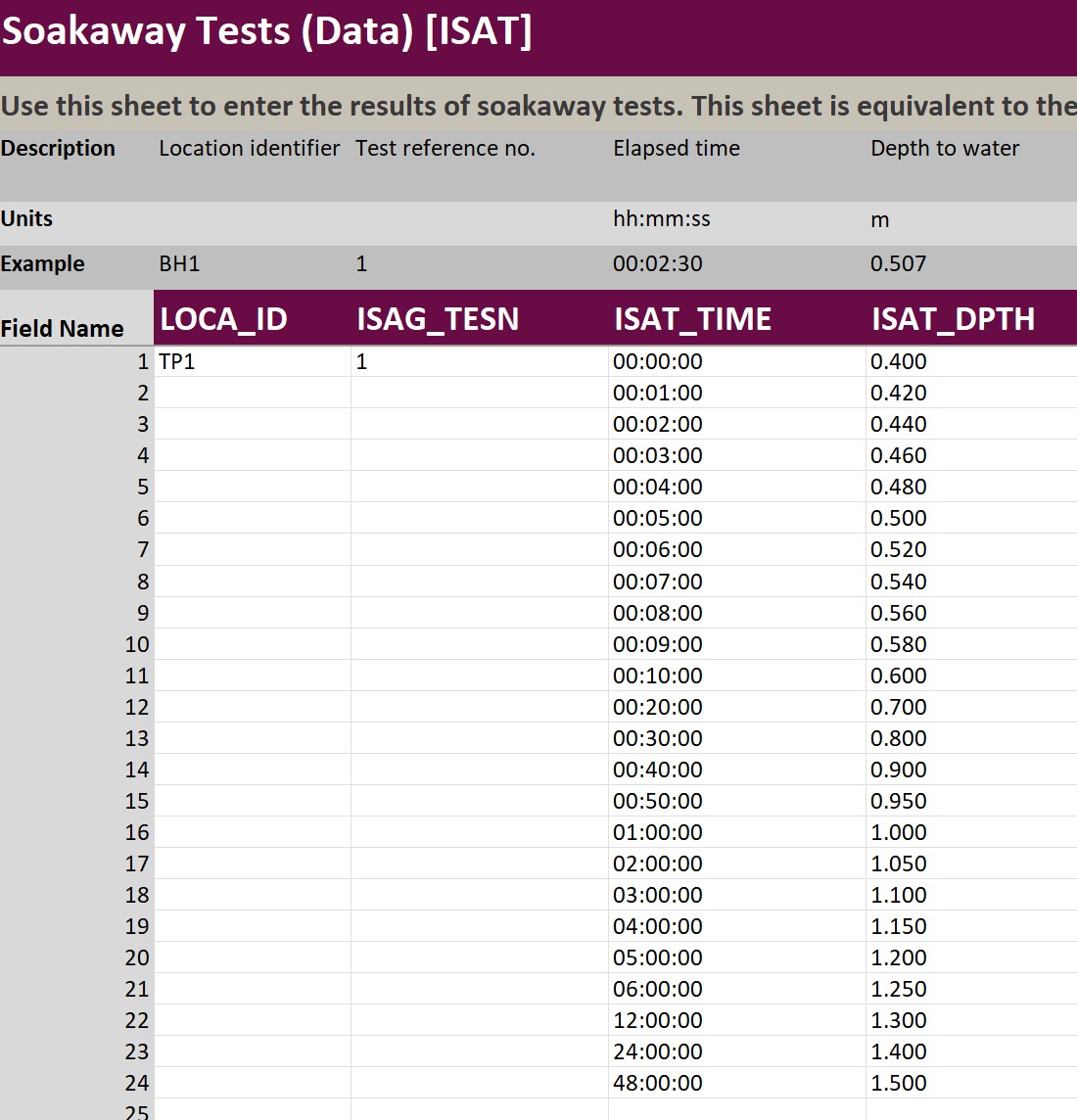Select elapsed time cell 00:10:00
Image resolution: width=1077 pixels, height=1120 pixels.
pyautogui.click(x=737, y=676)
